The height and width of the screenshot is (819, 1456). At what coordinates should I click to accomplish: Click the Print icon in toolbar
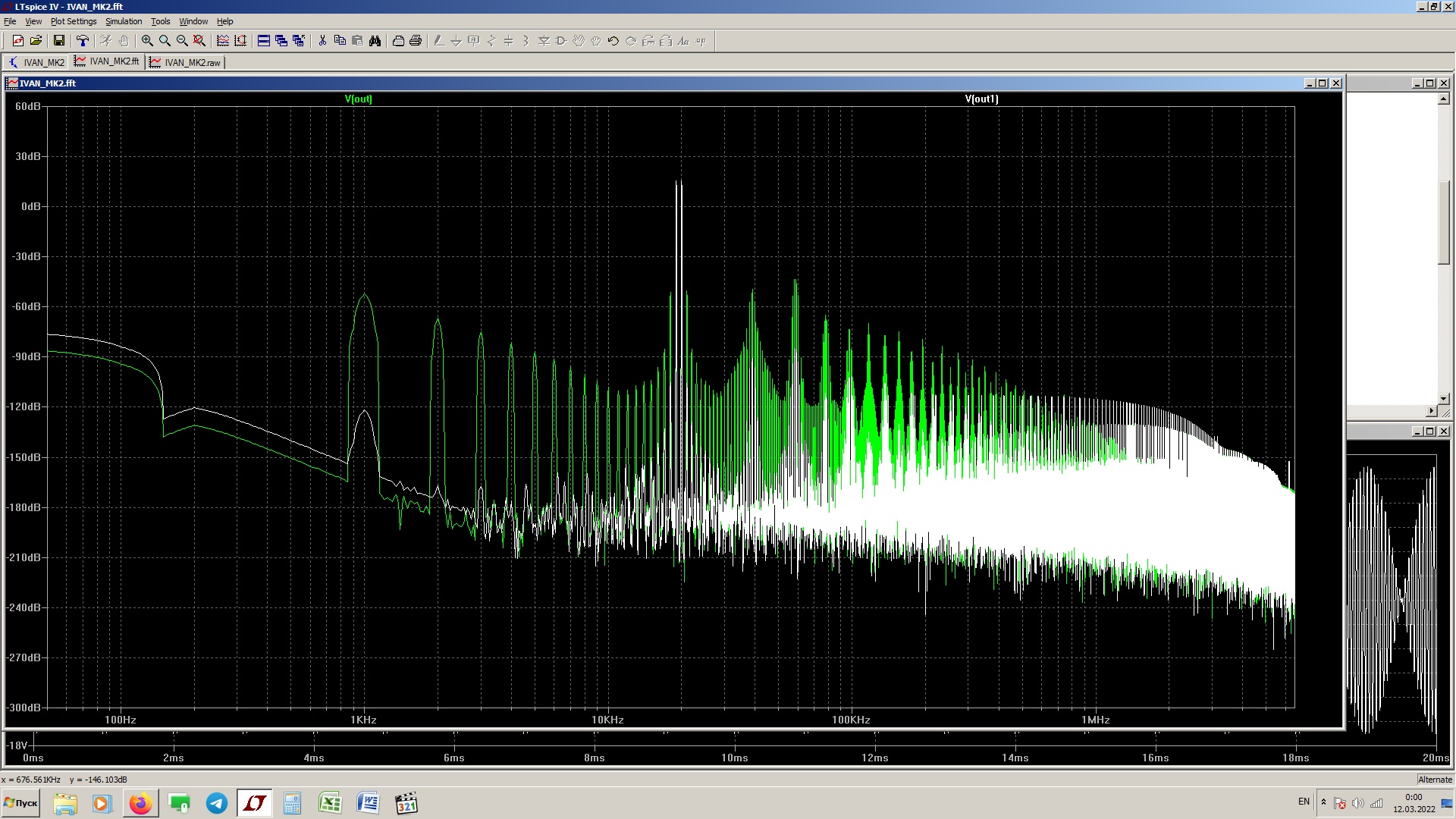(416, 41)
